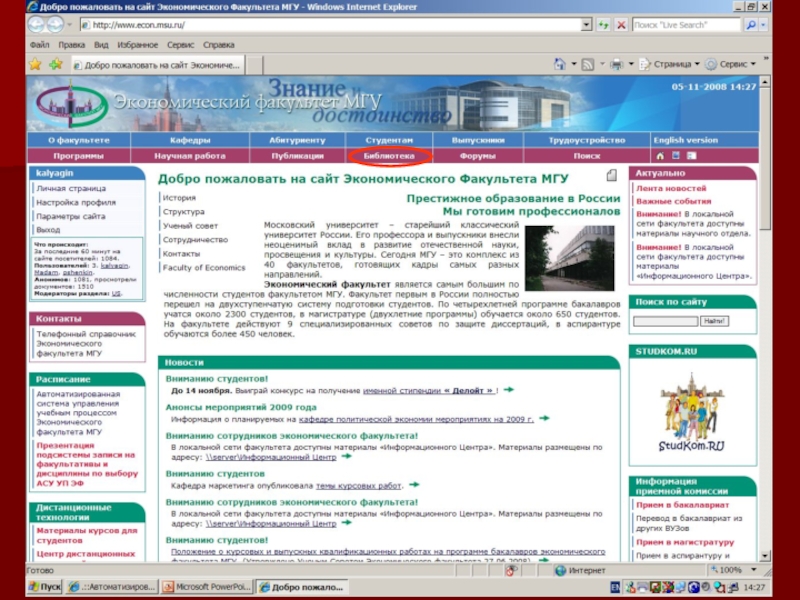Open the Студентам site menu item

click(389, 140)
